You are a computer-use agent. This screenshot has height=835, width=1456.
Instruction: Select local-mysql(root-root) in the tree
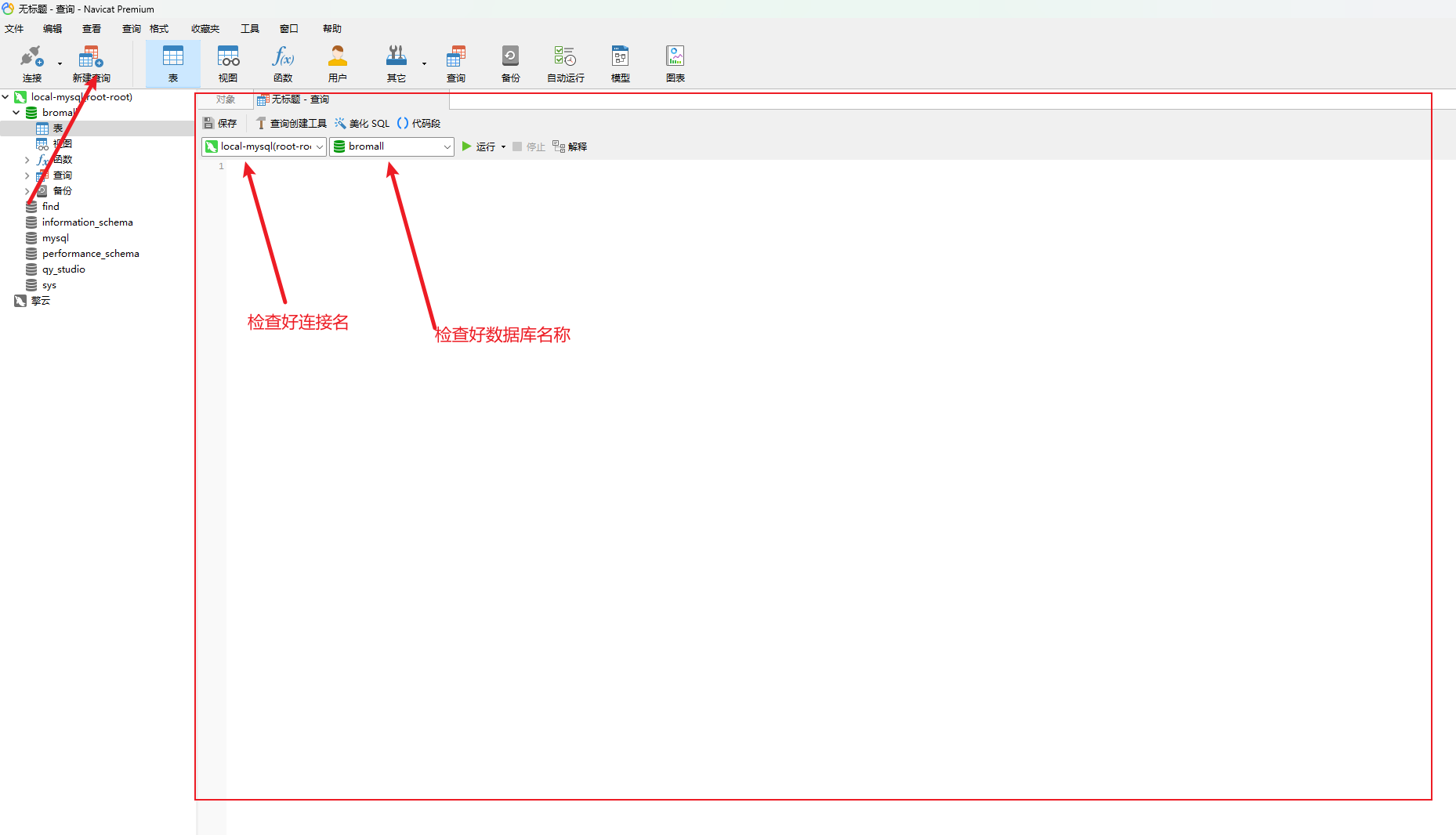point(81,97)
